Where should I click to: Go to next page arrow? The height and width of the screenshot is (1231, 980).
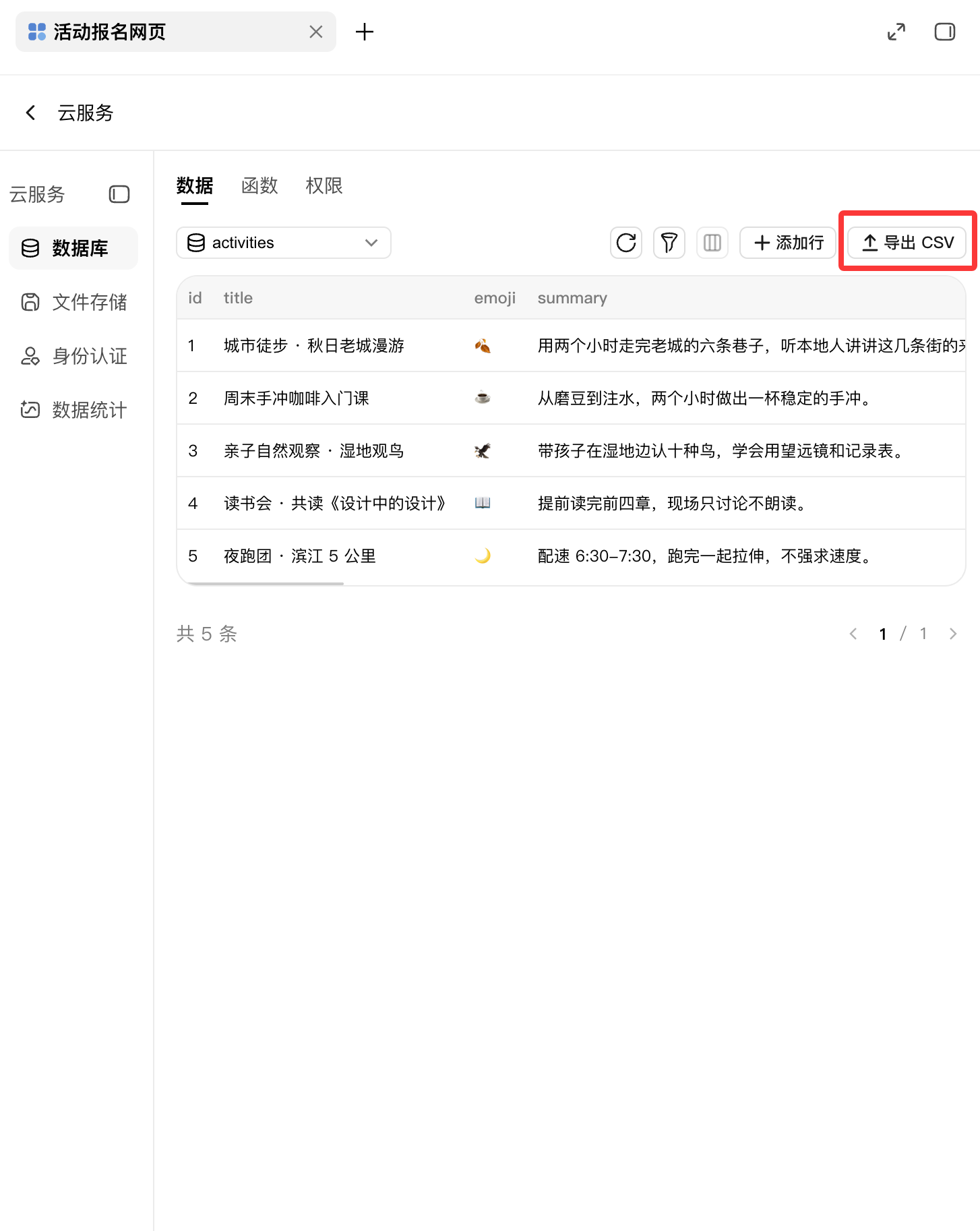953,634
